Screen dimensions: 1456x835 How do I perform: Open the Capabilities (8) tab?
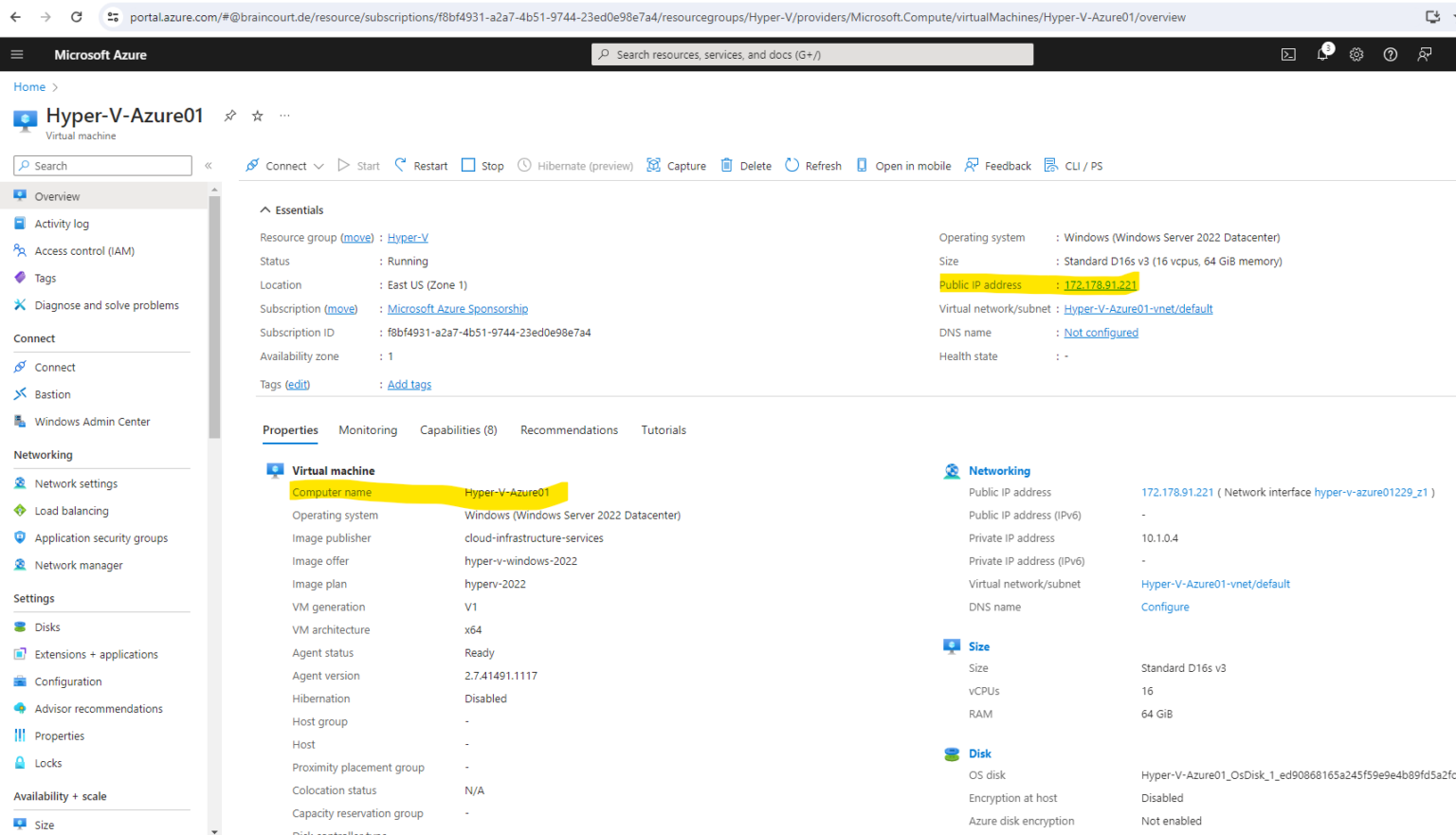458,429
